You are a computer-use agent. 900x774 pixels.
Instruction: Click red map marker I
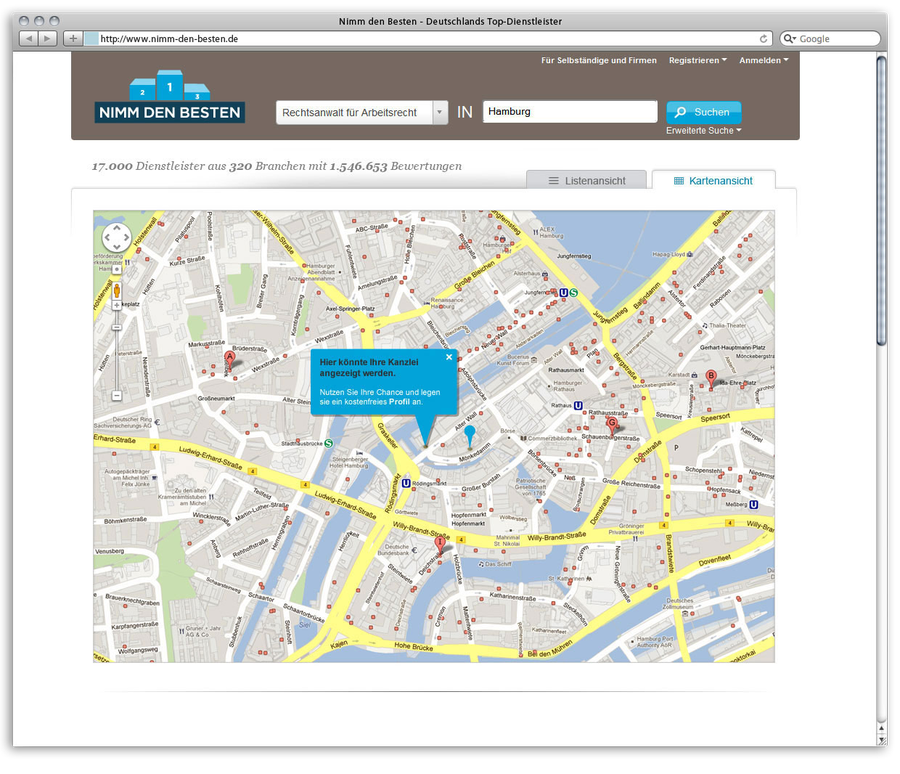point(440,545)
